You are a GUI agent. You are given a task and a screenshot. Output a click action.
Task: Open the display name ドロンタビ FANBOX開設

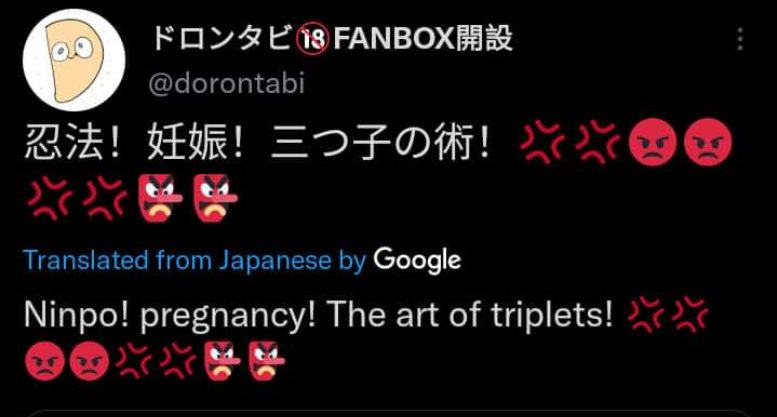click(x=332, y=39)
